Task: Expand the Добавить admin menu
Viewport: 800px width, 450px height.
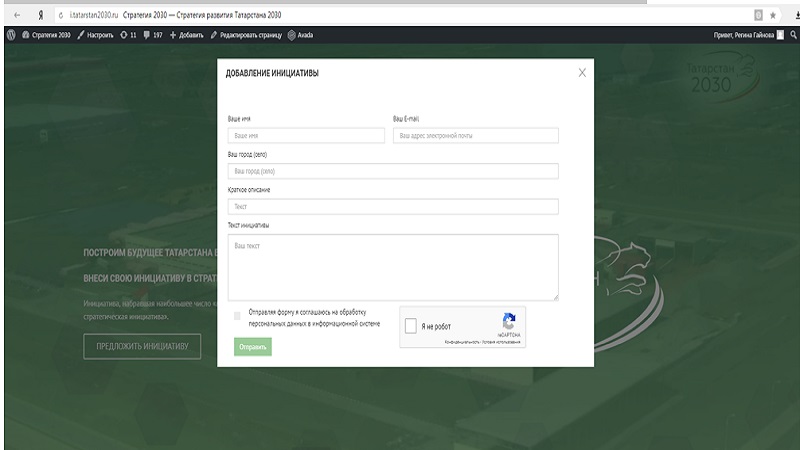Action: 187,34
